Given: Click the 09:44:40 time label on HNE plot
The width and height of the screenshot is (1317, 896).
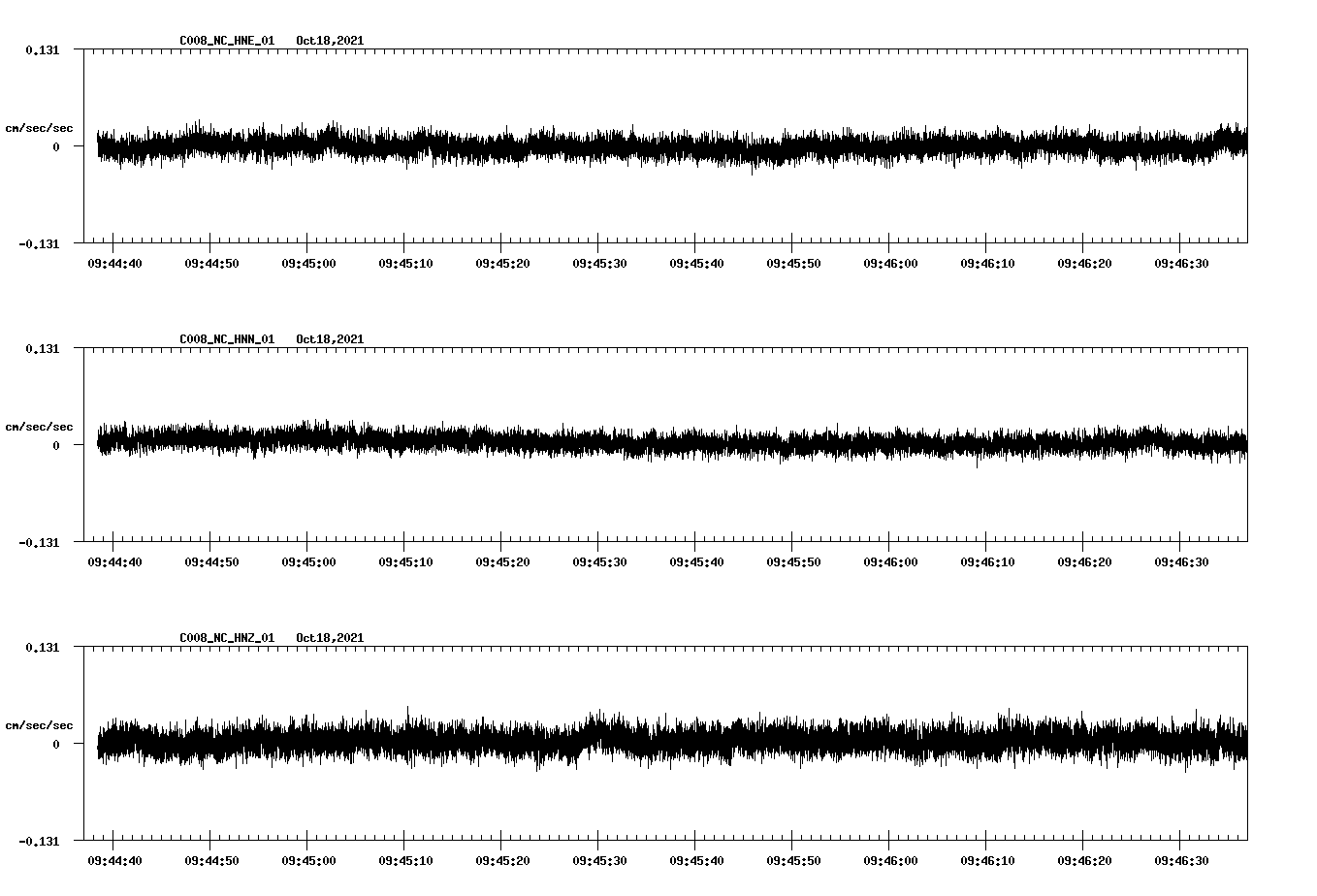Looking at the screenshot, I should tap(114, 264).
